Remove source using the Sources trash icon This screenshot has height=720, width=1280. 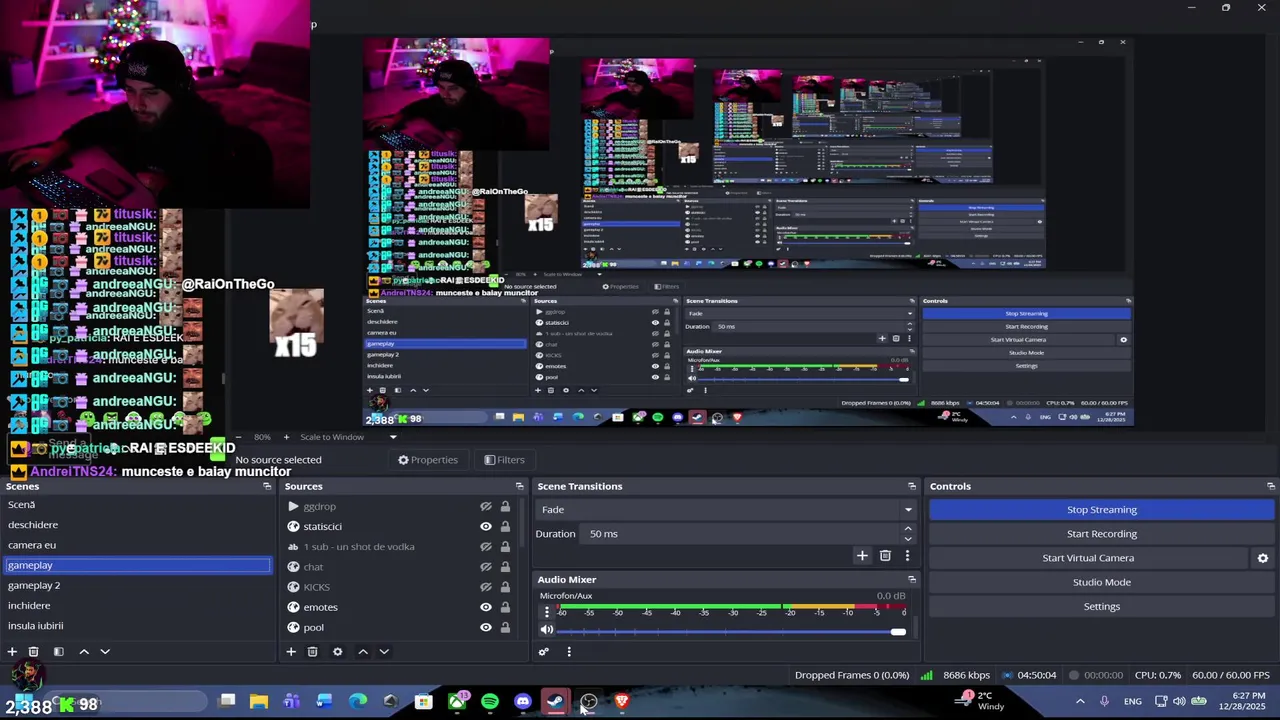pos(312,651)
